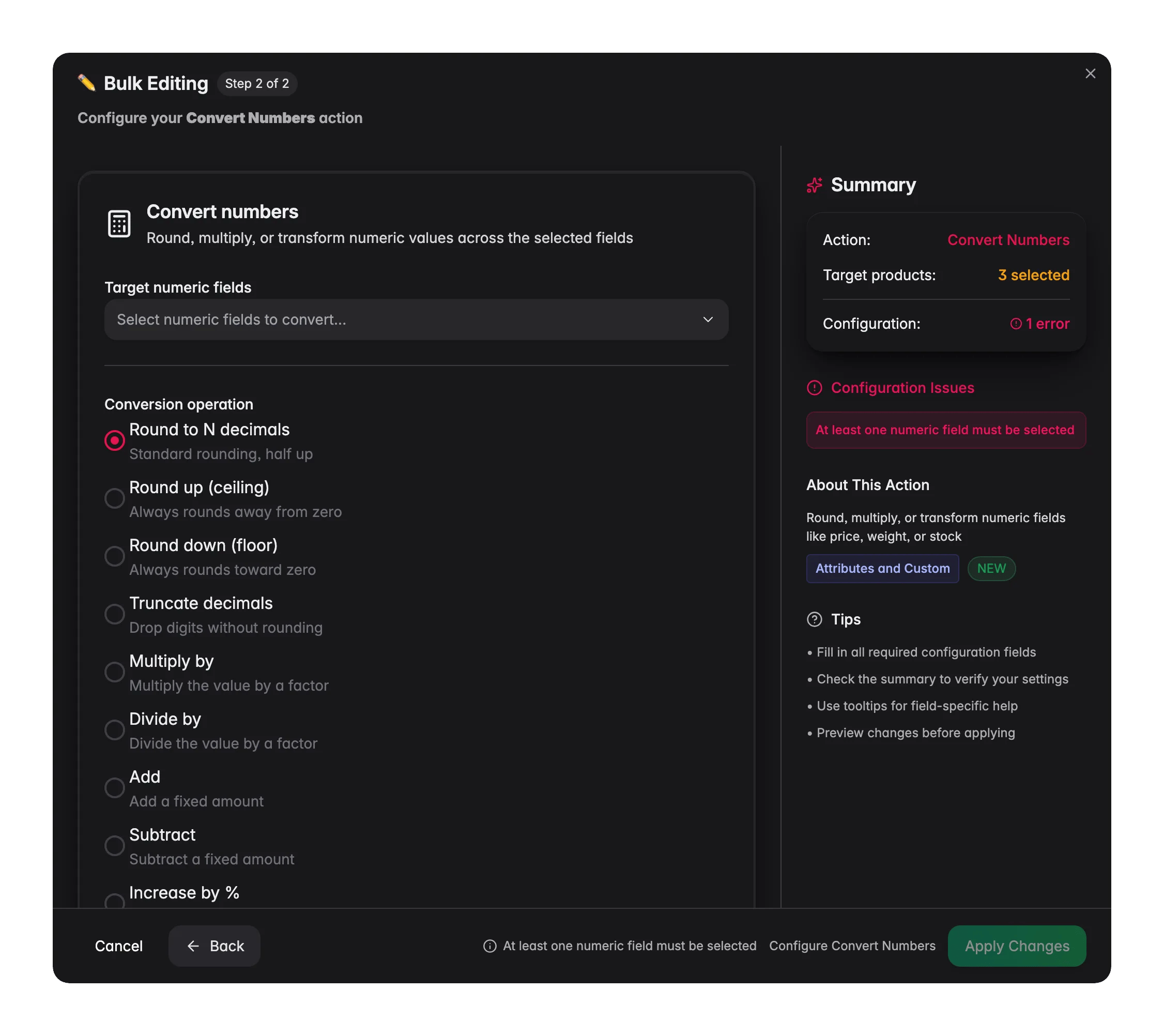Click the Standard rounding, half up description
Viewport: 1164px width, 1036px height.
pos(221,454)
